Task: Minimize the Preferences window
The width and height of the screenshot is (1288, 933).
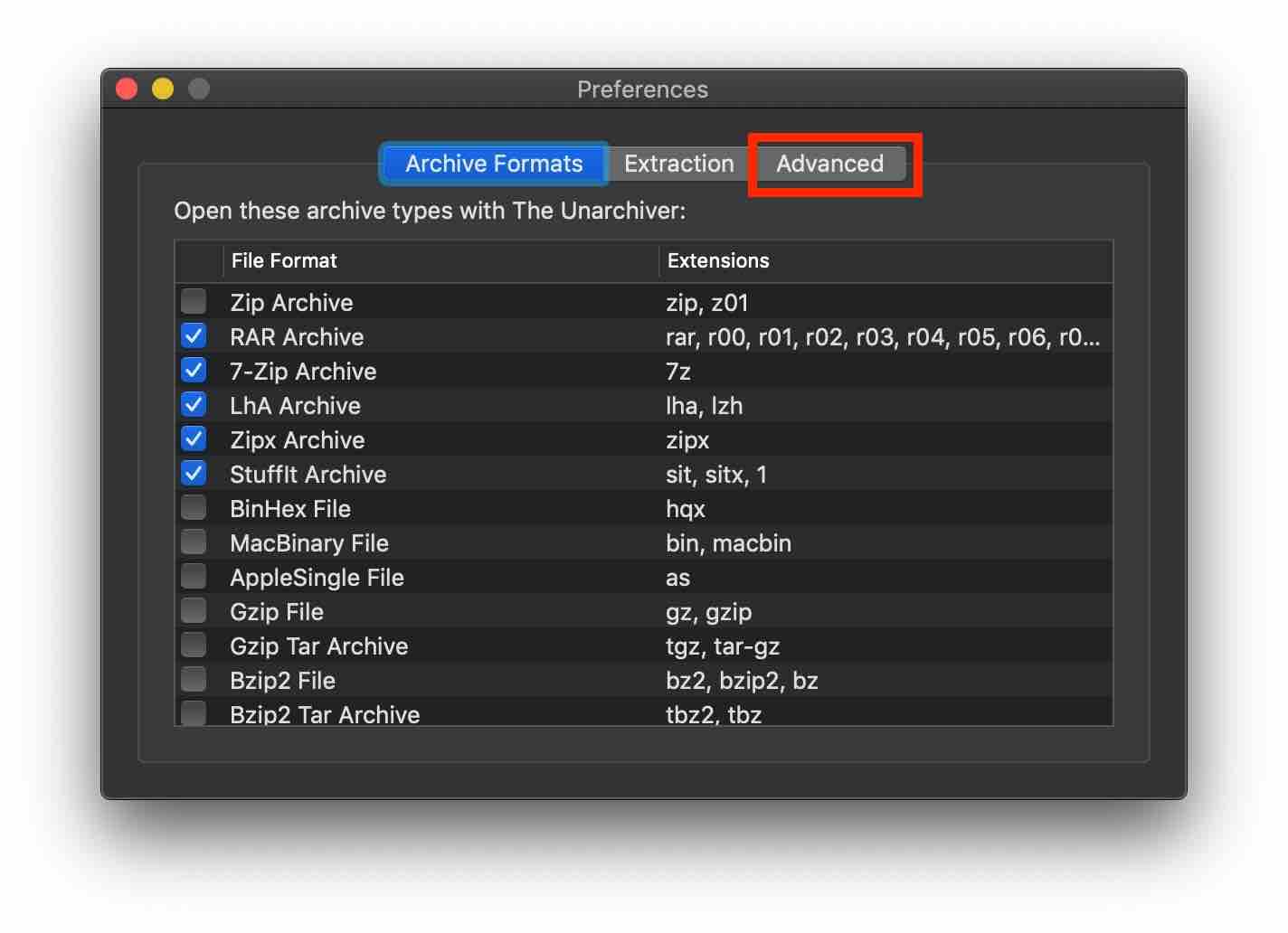Action: point(163,89)
